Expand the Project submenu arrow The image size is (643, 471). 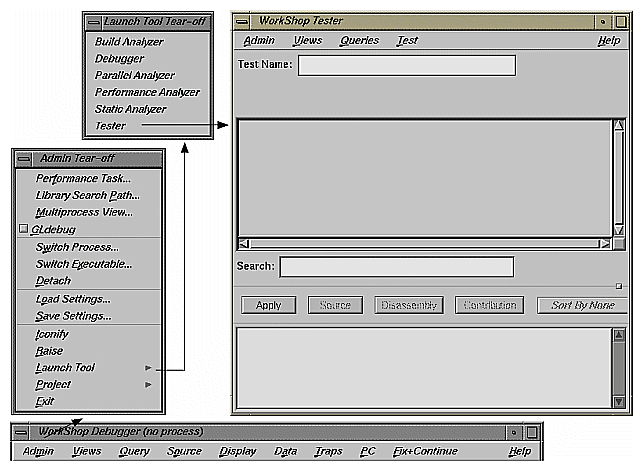(x=148, y=385)
